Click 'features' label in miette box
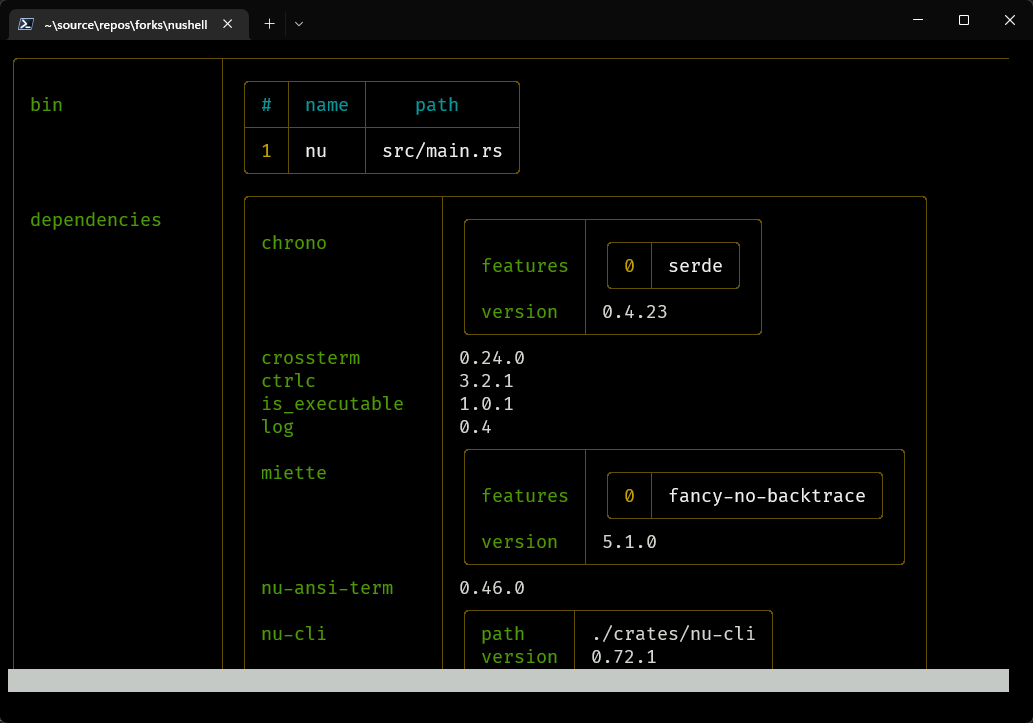The width and height of the screenshot is (1033, 723). (x=524, y=496)
